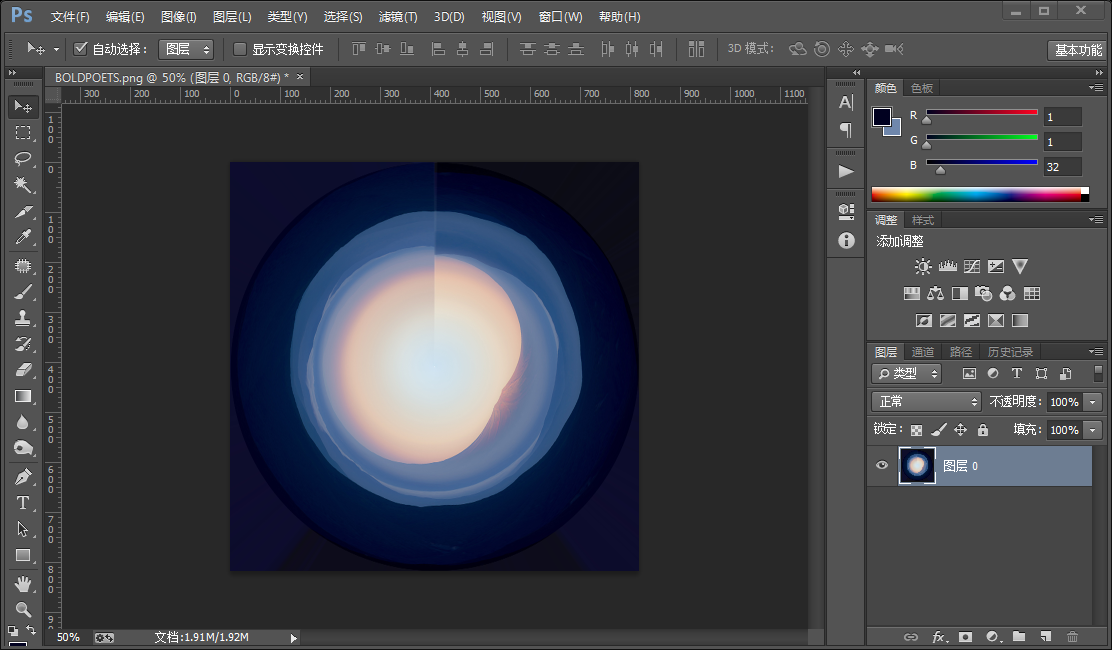
Task: Toggle lock image pixels brush icon
Action: pyautogui.click(x=938, y=430)
